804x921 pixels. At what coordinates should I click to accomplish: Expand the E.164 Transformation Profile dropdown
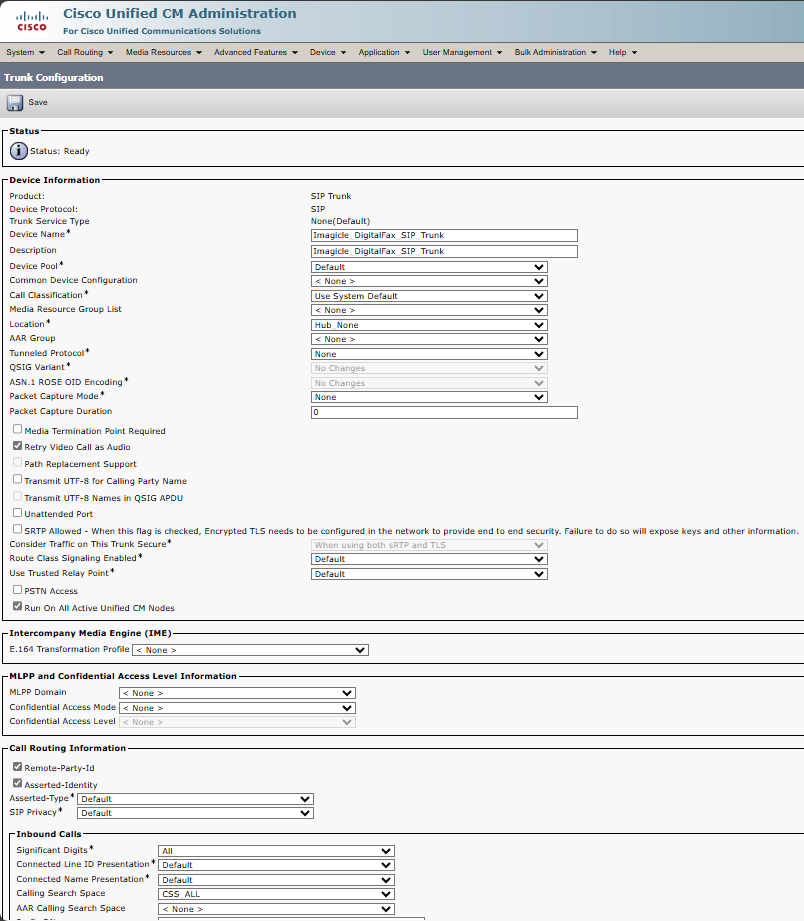coord(250,650)
